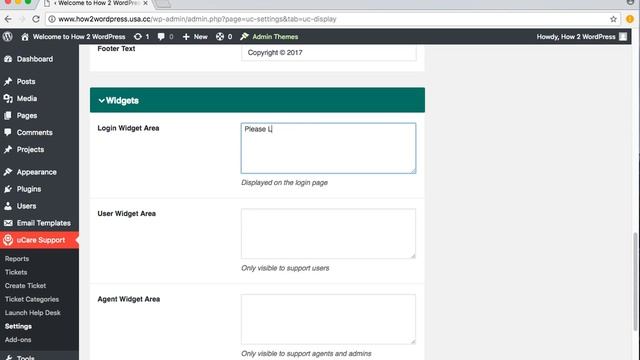The width and height of the screenshot is (640, 360).
Task: Click the uCare lifebuoy icon in admin bar
Action: [220, 37]
